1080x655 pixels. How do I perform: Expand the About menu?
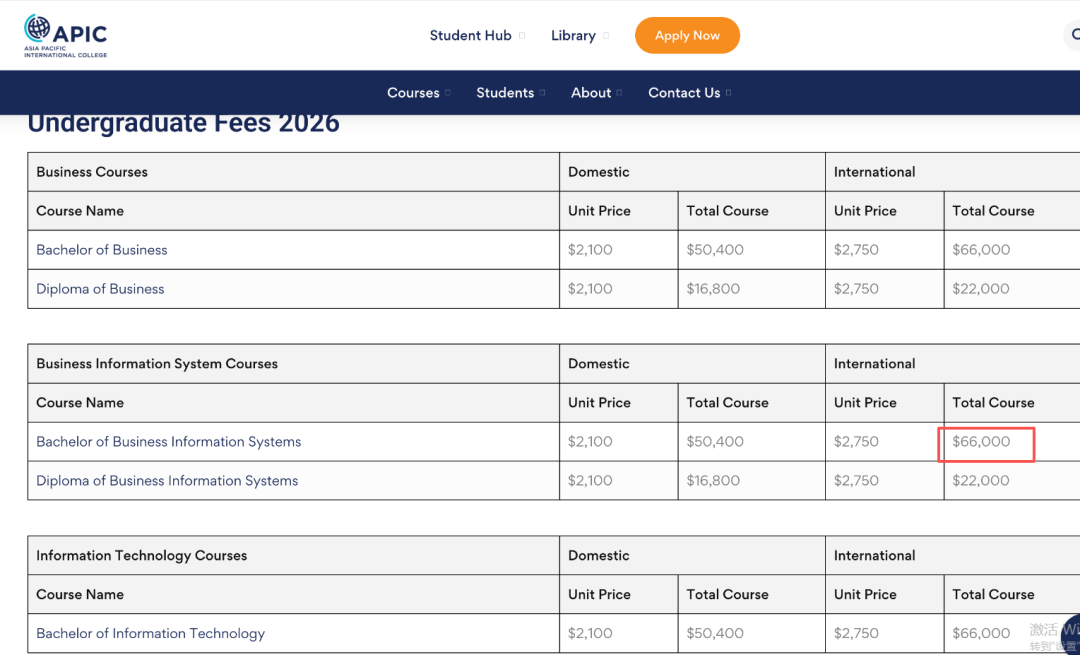596,93
